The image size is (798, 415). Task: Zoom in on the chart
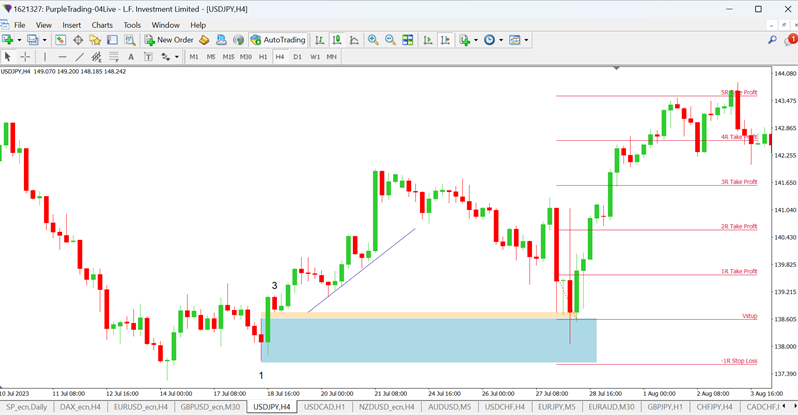coord(373,40)
